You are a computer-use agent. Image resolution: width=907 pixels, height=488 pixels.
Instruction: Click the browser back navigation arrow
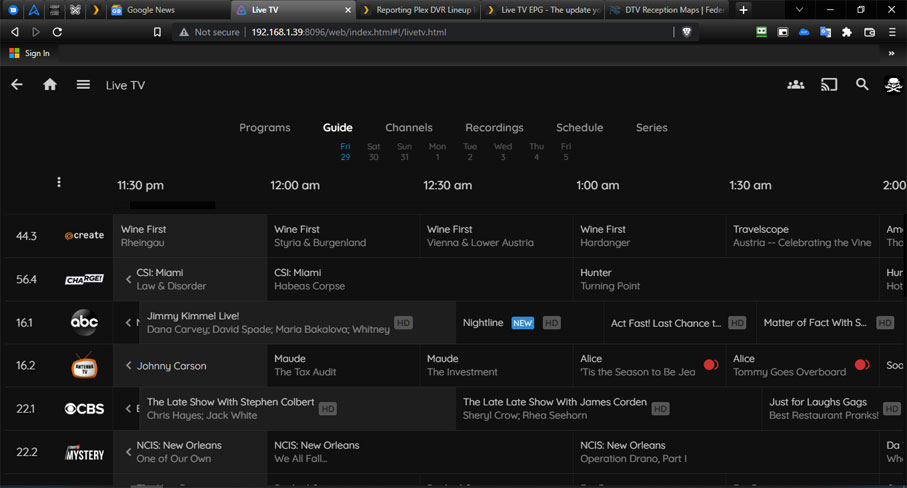tap(15, 32)
